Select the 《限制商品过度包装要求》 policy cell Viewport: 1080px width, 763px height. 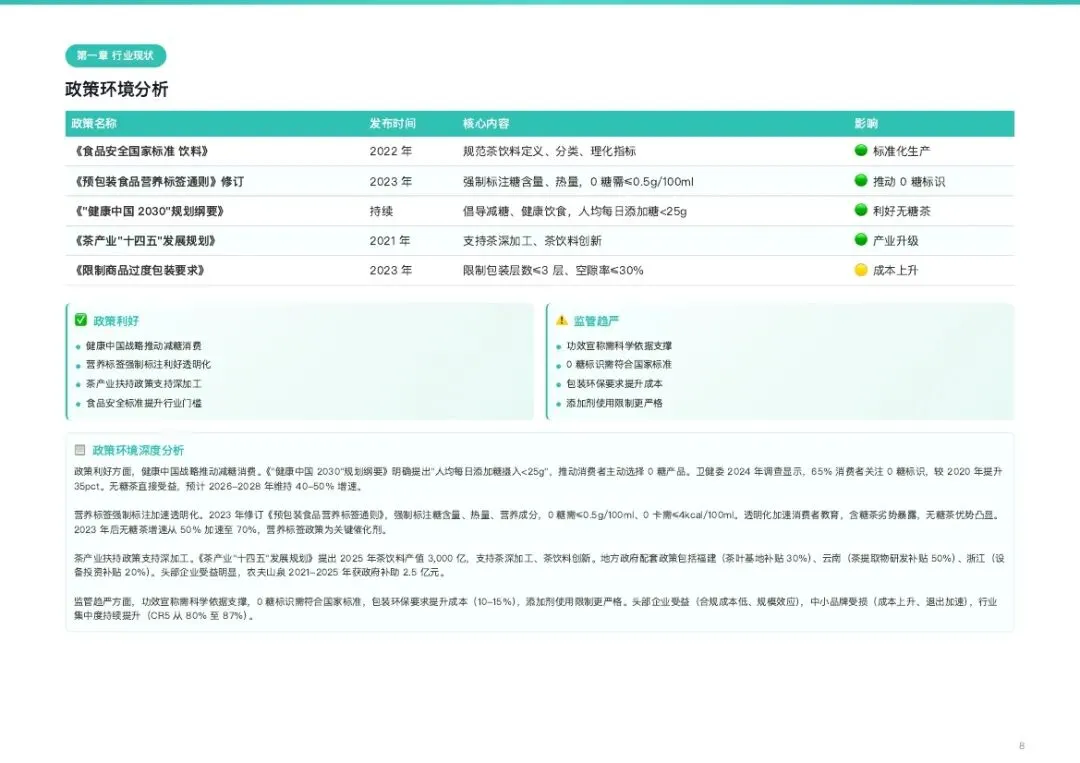139,271
